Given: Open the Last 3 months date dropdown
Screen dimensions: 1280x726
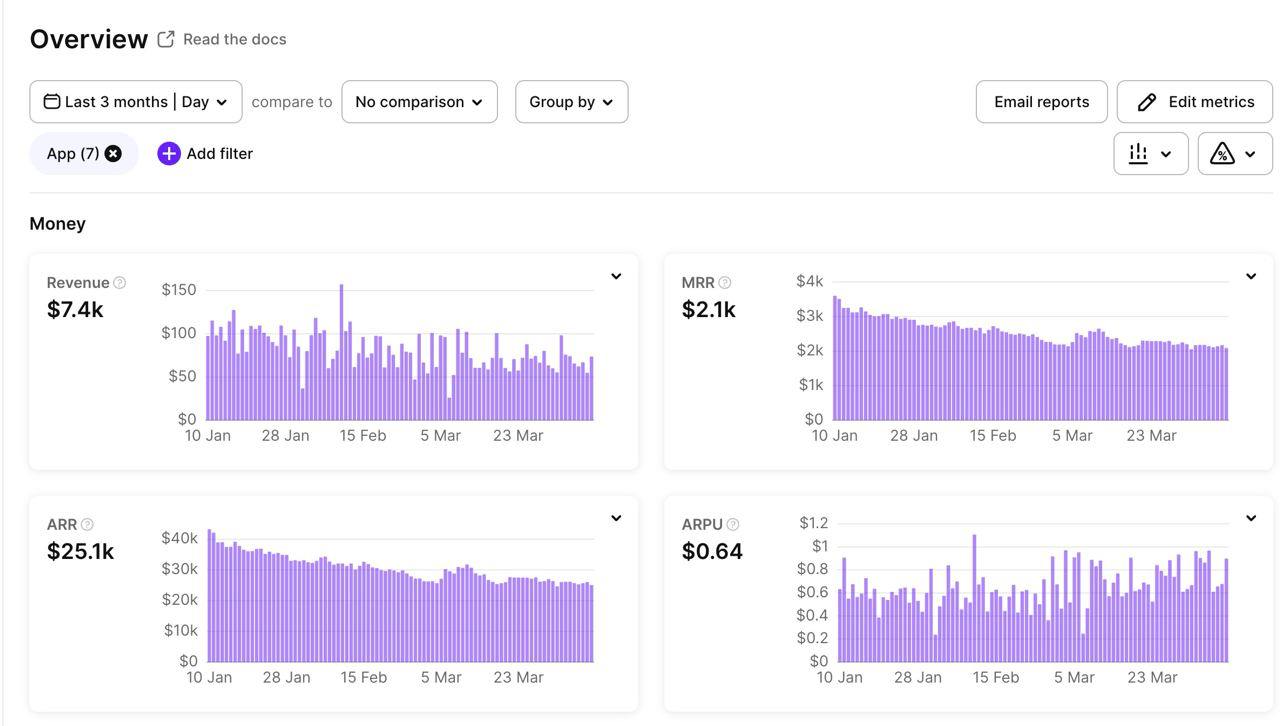Looking at the screenshot, I should [x=136, y=102].
